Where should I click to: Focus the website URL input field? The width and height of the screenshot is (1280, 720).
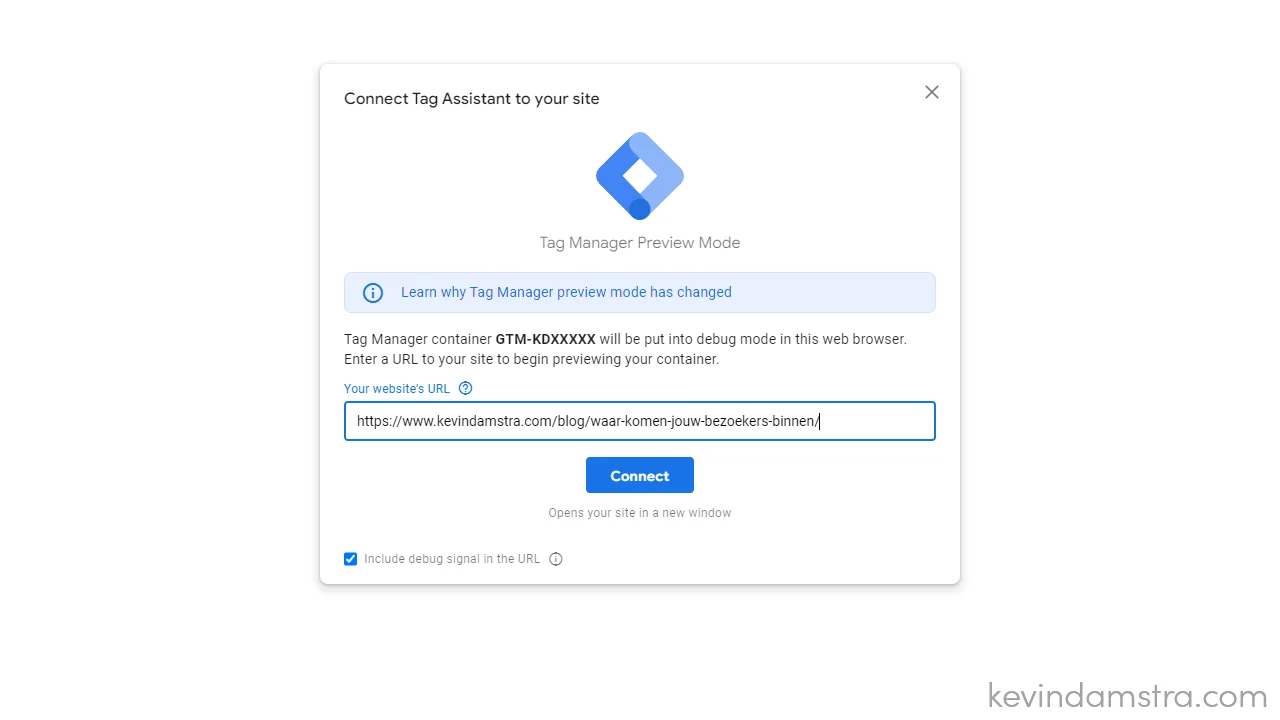pos(640,421)
